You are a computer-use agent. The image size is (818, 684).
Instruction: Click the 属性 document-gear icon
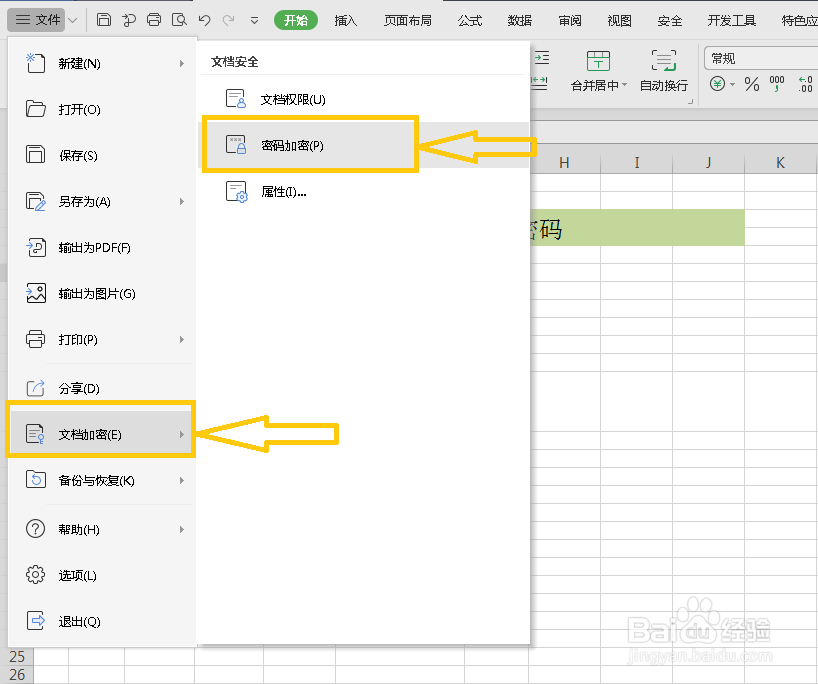(236, 191)
